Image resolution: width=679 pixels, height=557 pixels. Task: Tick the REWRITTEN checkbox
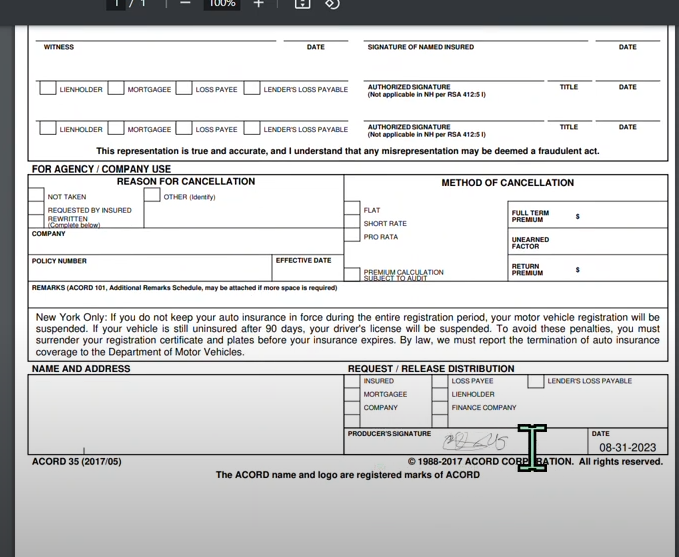coord(36,221)
